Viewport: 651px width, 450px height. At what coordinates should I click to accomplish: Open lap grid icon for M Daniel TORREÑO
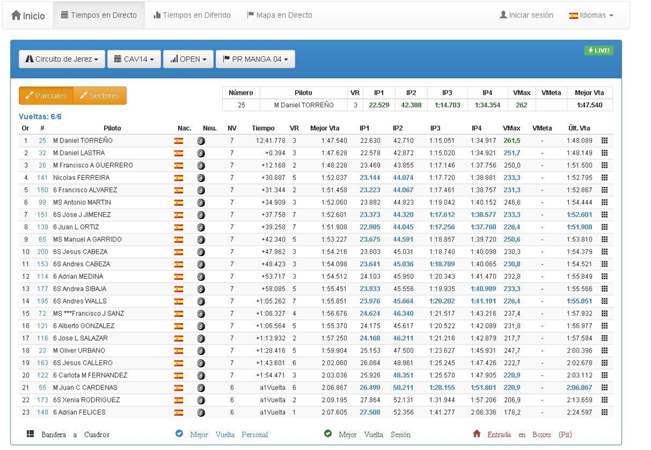604,141
